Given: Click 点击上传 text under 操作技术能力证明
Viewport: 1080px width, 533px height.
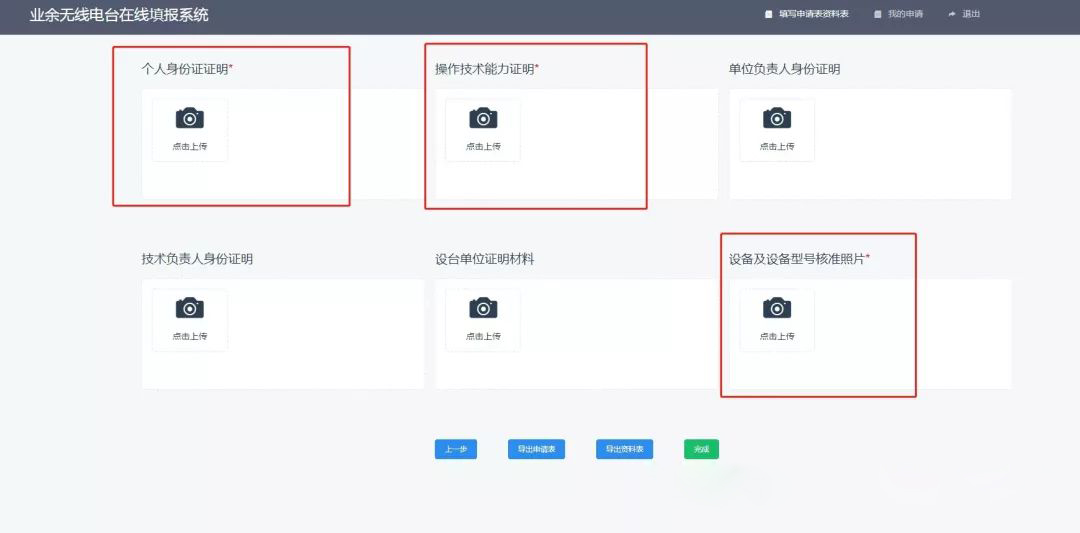Looking at the screenshot, I should tap(483, 146).
